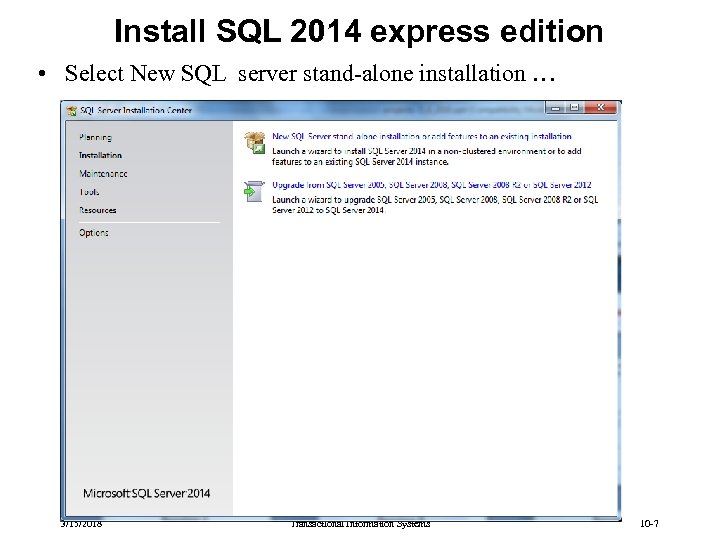This screenshot has width=720, height=540.
Task: Click the SQL Server Installation Center title text
Action: pos(136,111)
